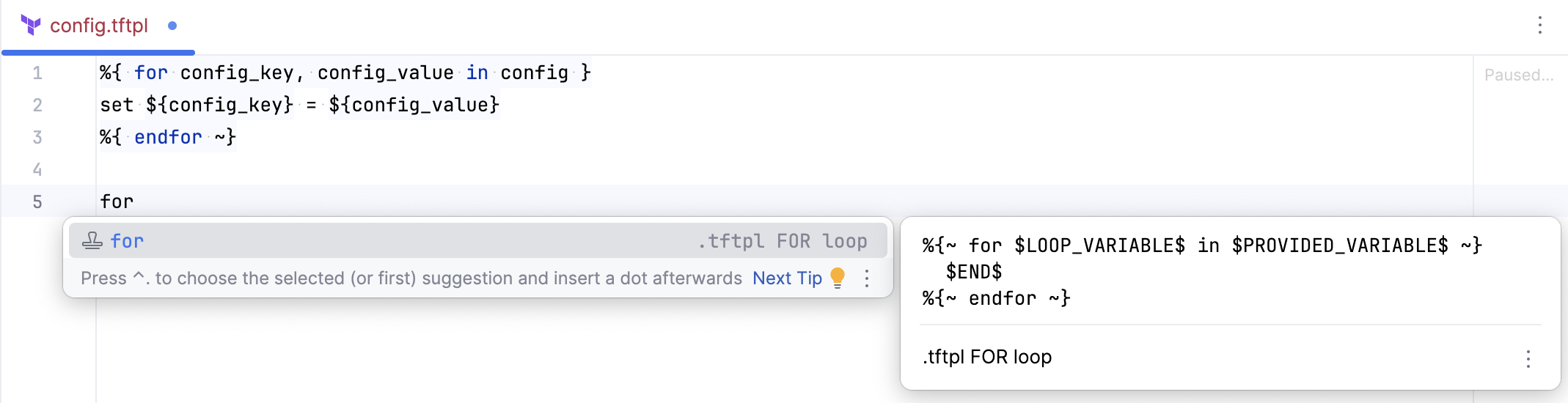The width and height of the screenshot is (1568, 403).
Task: Click the 'in' keyword on line 1
Action: 477,73
